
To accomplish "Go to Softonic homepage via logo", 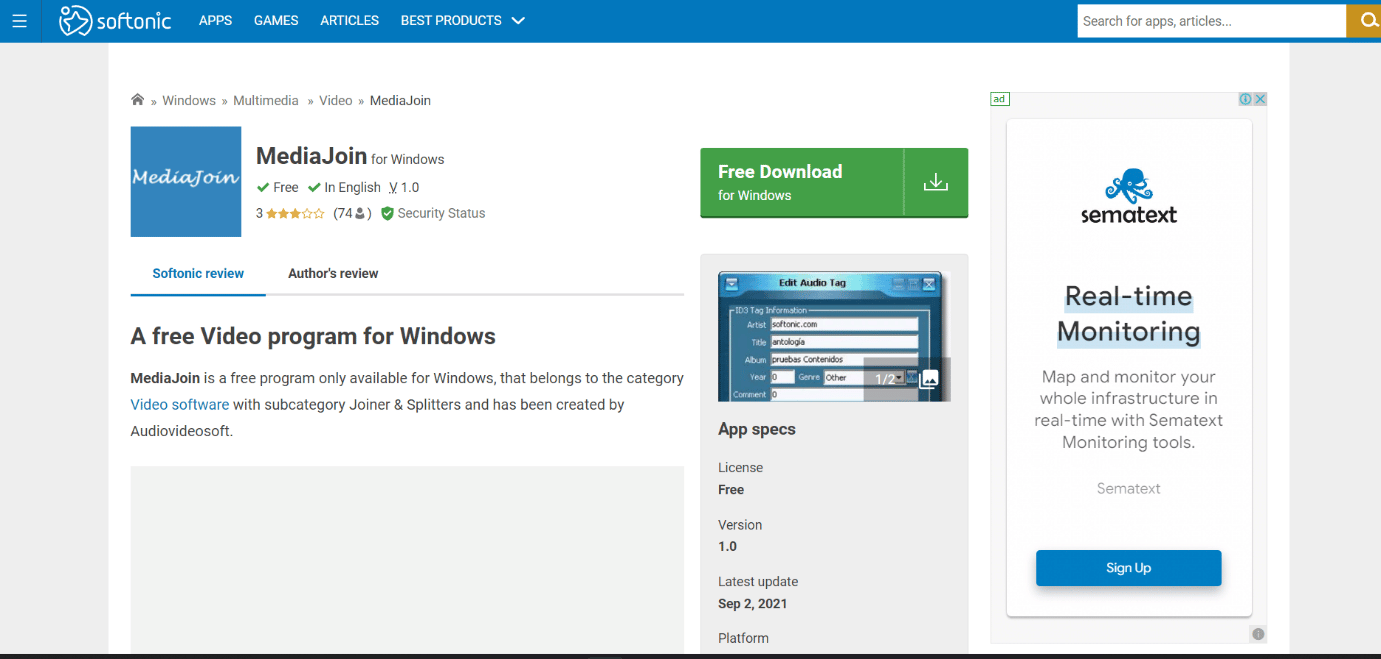I will [115, 20].
